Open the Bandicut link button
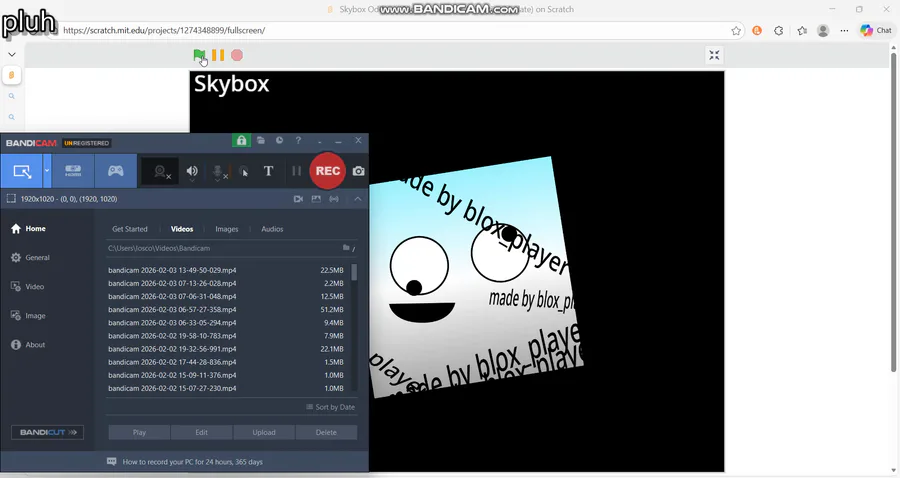This screenshot has width=900, height=478. [48, 432]
